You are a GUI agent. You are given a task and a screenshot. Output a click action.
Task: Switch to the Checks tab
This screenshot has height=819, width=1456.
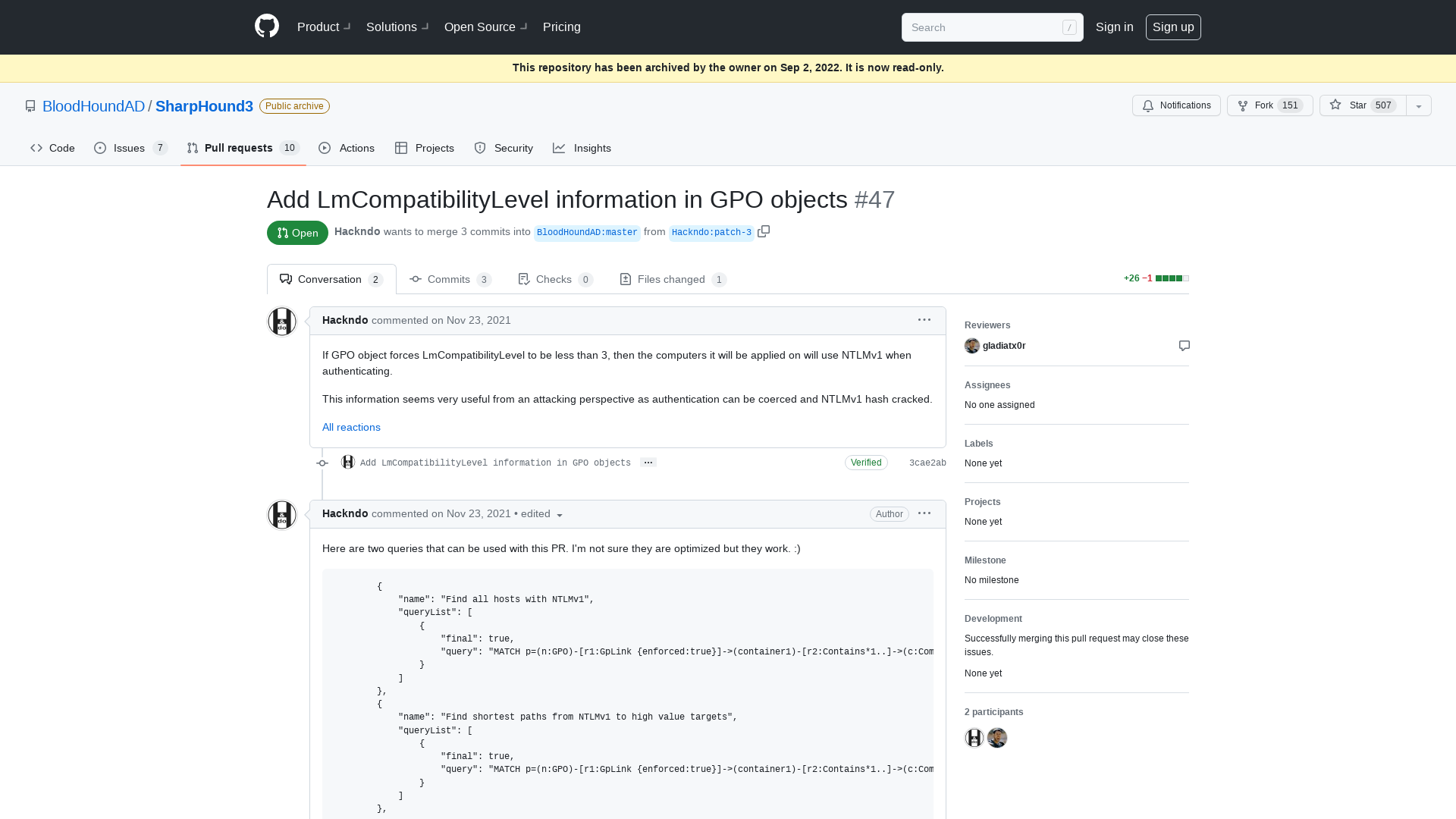[555, 279]
